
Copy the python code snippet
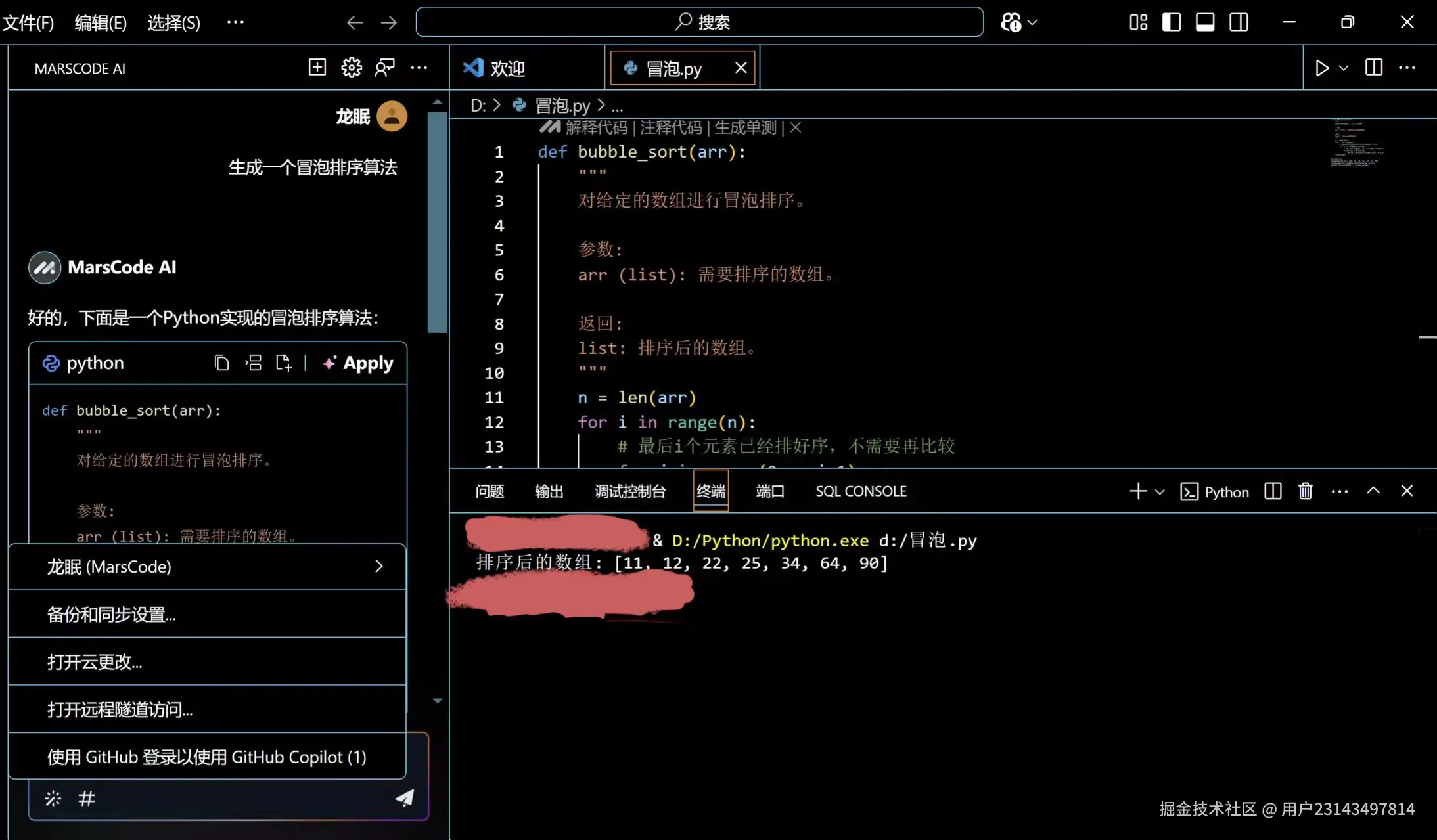[221, 362]
